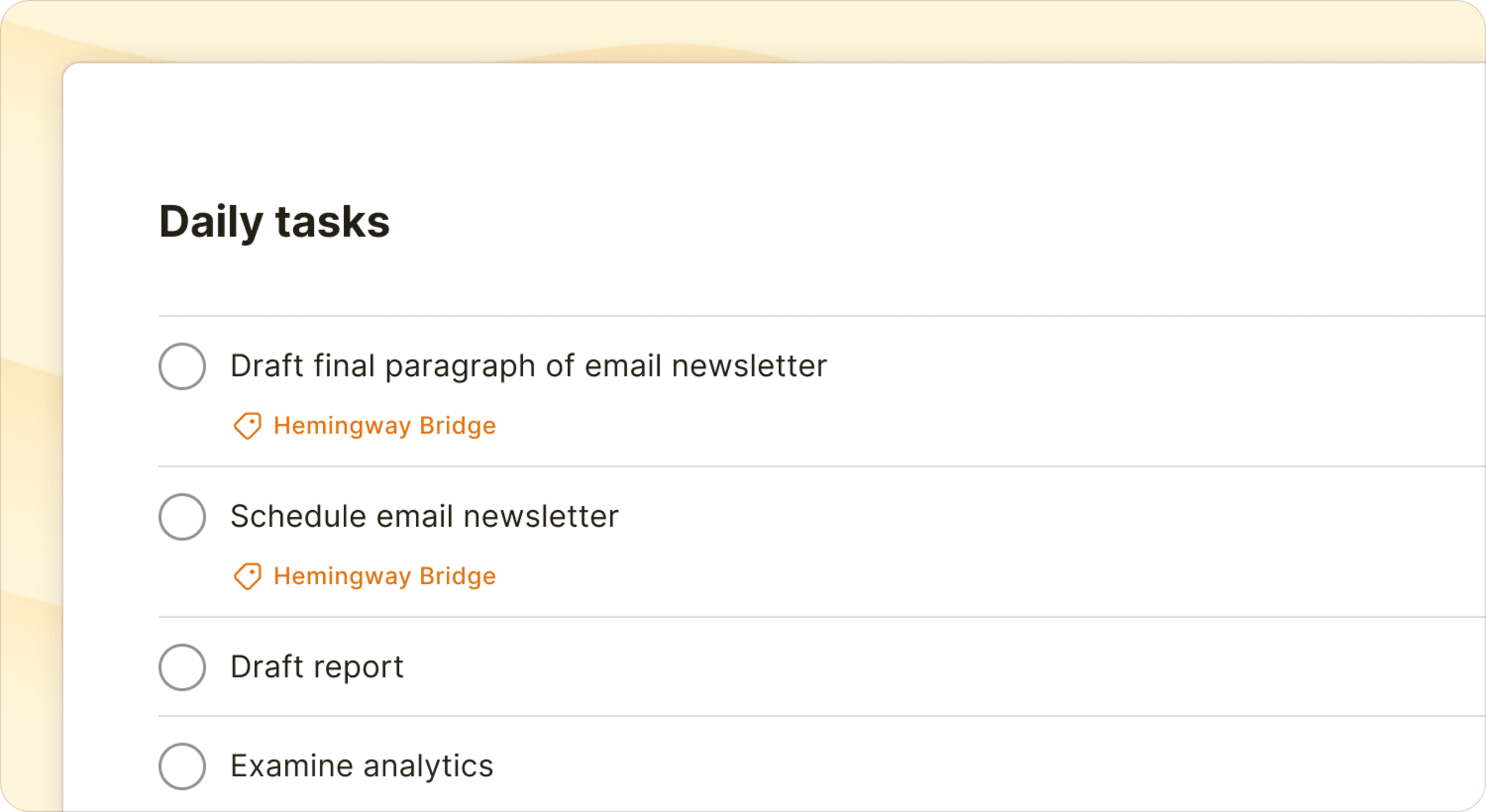Image resolution: width=1486 pixels, height=812 pixels.
Task: Open the 'Examine analytics' task details
Action: pyautogui.click(x=362, y=767)
